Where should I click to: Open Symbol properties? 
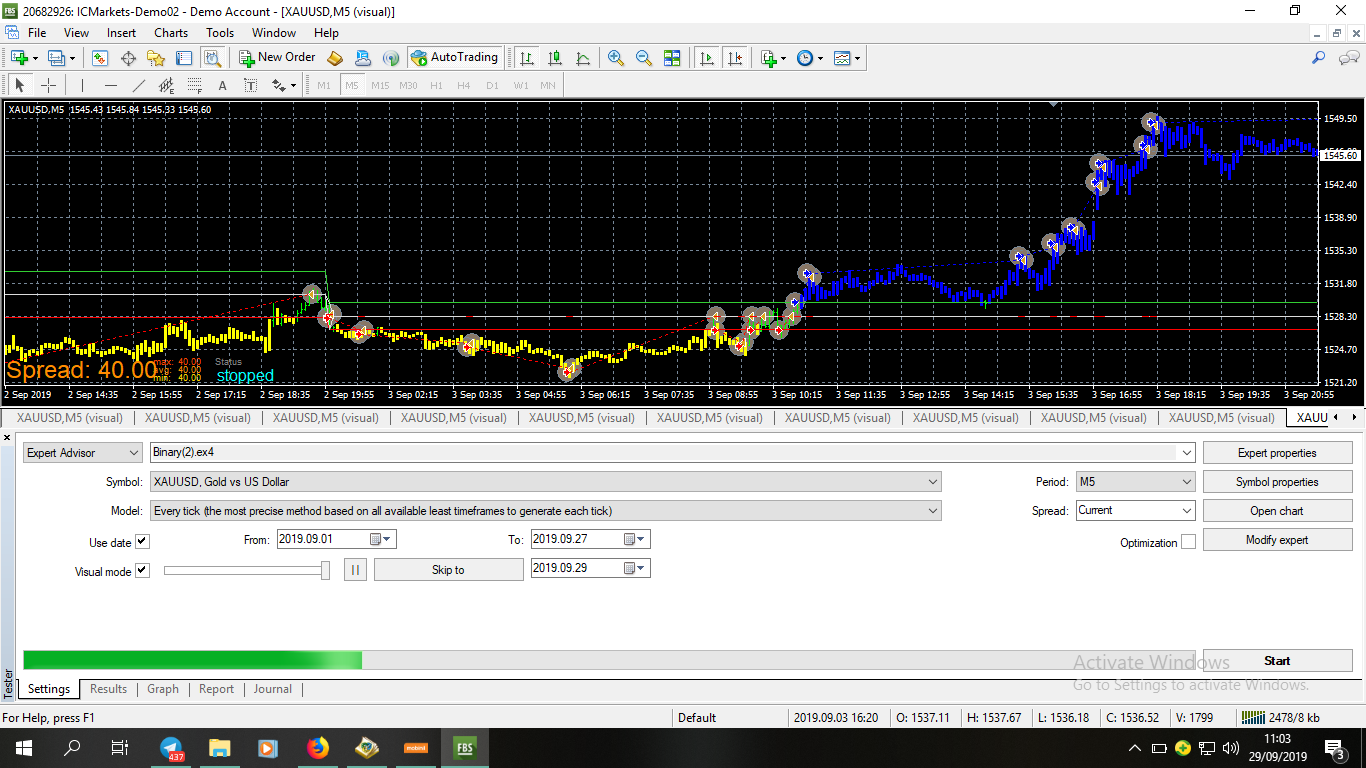[x=1277, y=482]
